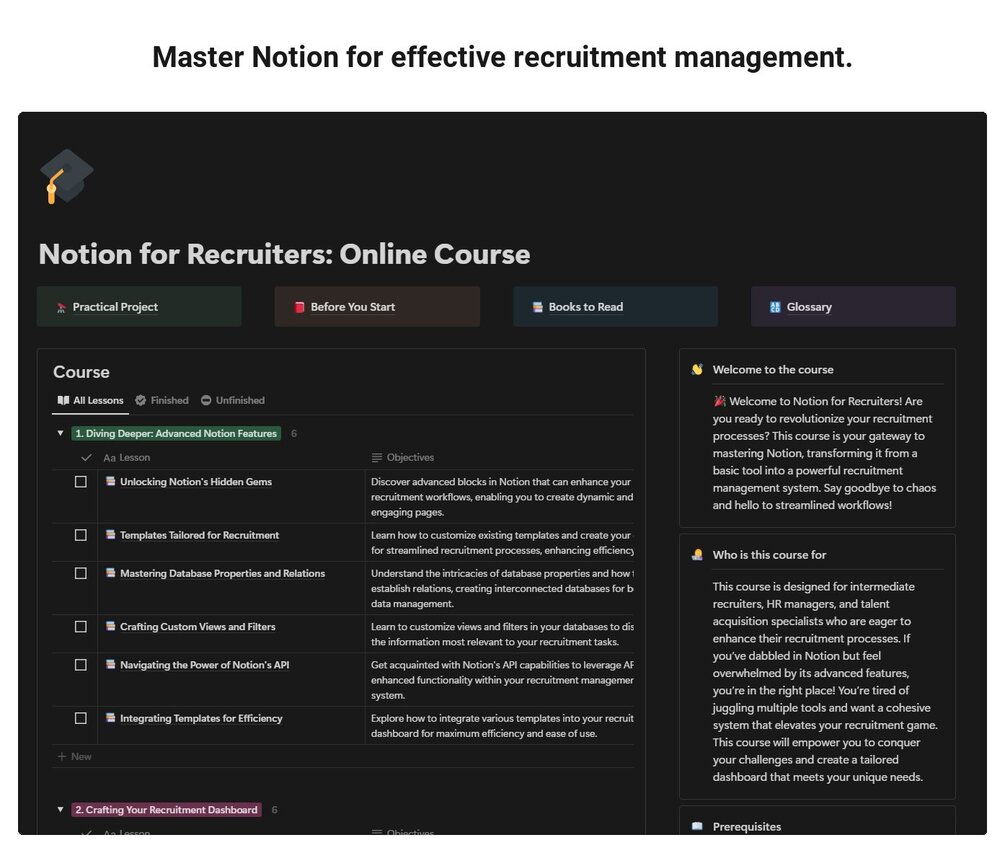The width and height of the screenshot is (1005, 853).
Task: Open Templates Tailored for Recruitment lesson
Action: tap(199, 535)
